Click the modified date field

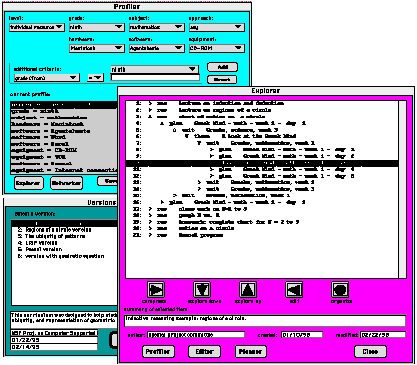coord(383,335)
